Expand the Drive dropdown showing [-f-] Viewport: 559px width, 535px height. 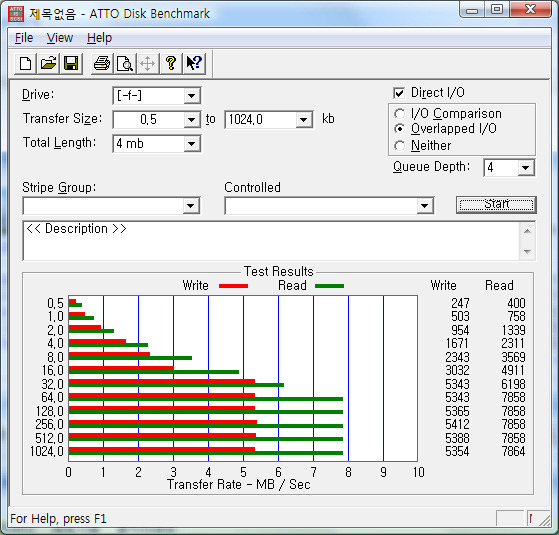click(157, 96)
